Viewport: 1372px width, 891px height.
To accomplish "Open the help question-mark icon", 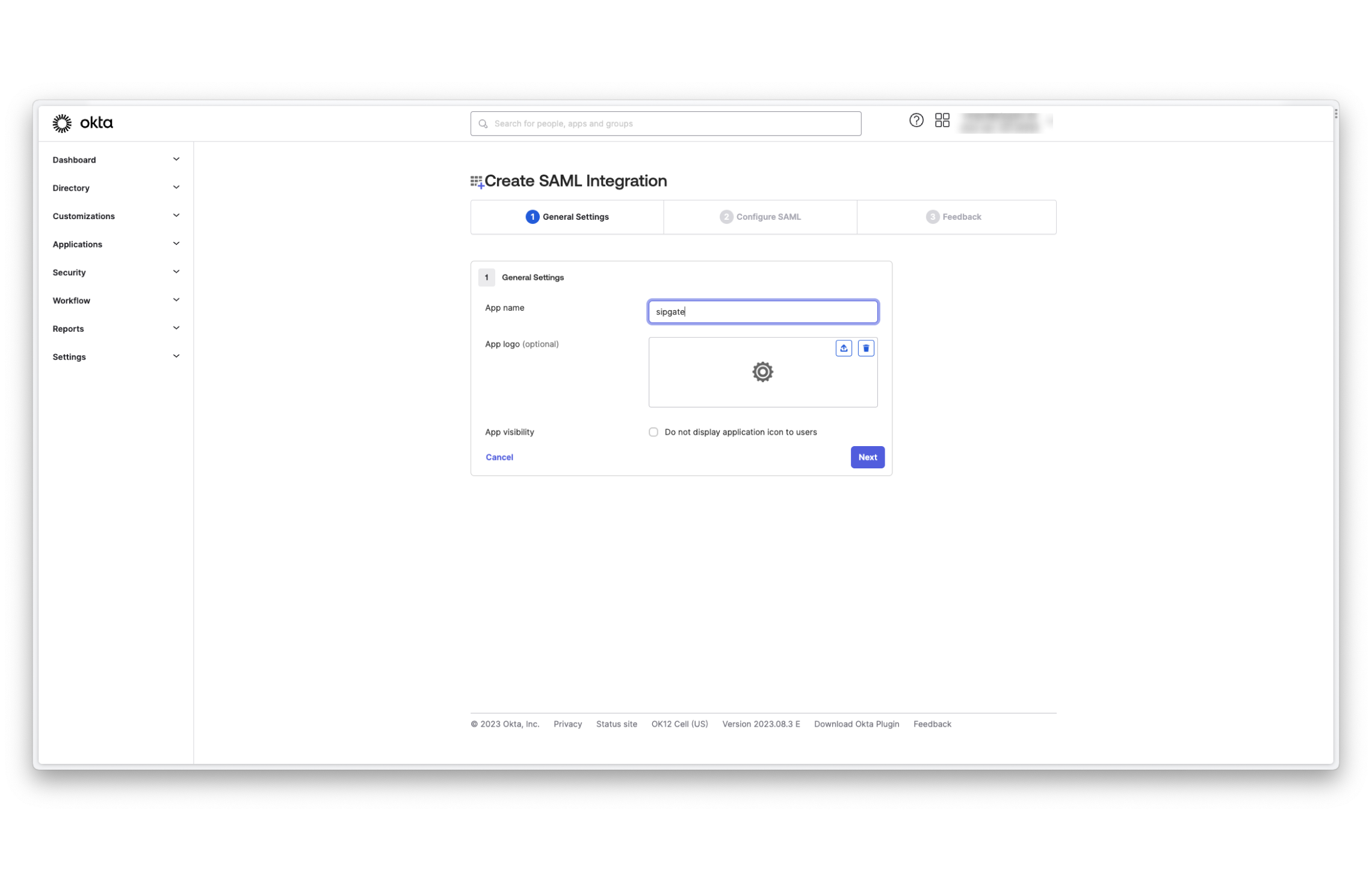I will point(915,120).
